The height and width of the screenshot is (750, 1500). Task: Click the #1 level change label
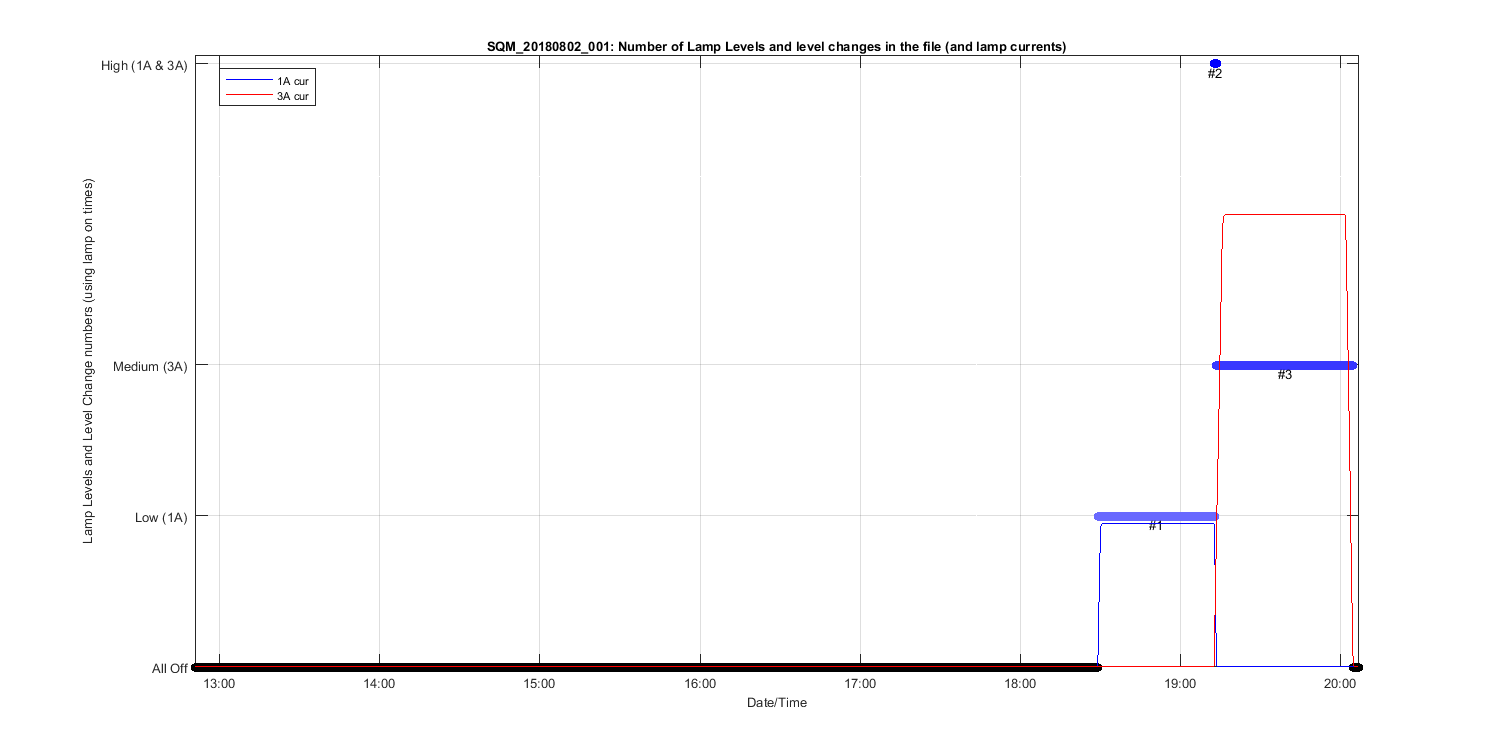[1155, 526]
